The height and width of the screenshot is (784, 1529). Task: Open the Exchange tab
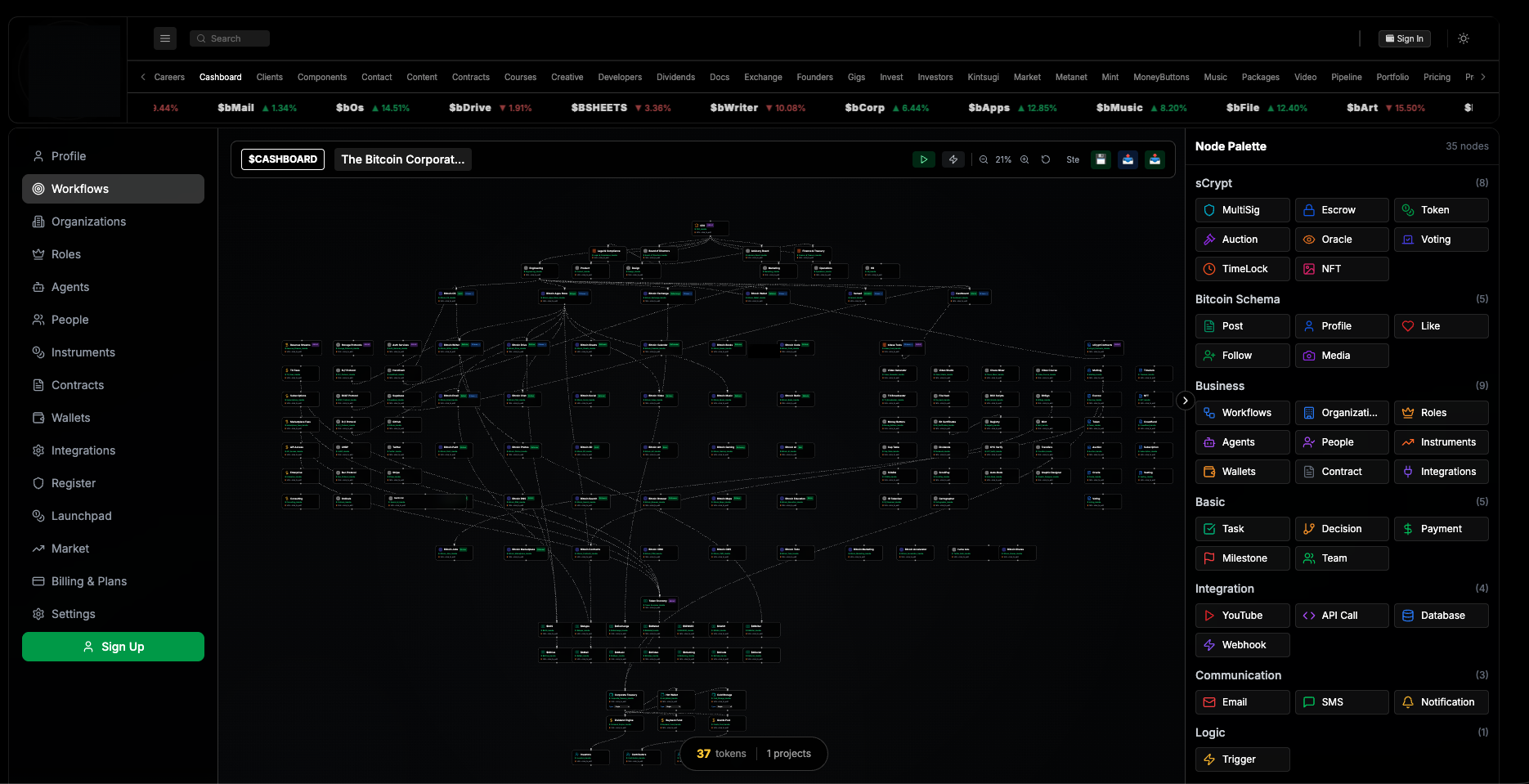tap(762, 77)
